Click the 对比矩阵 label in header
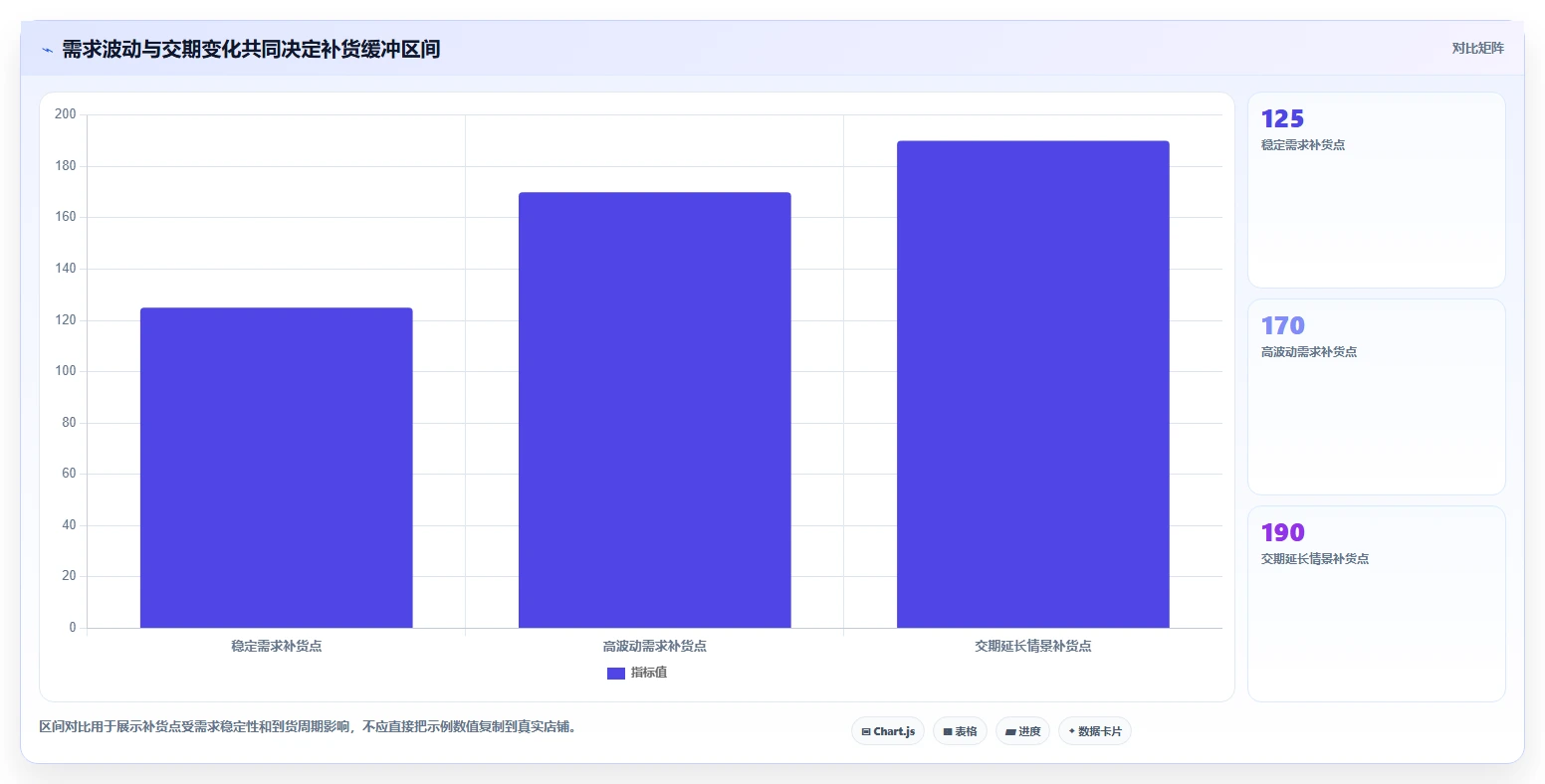 pos(1477,48)
